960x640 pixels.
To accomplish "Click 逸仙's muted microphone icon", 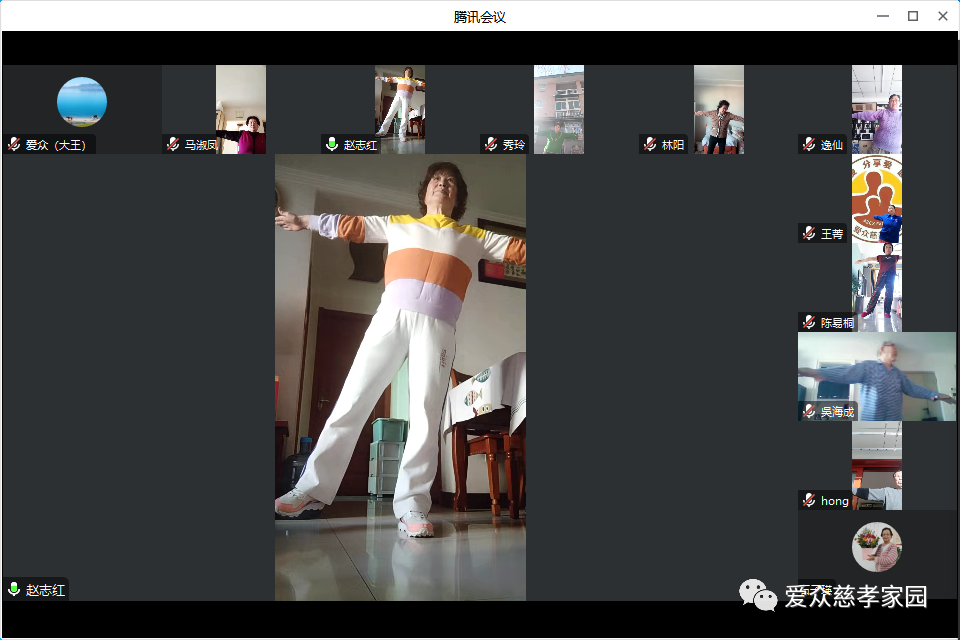I will coord(809,145).
